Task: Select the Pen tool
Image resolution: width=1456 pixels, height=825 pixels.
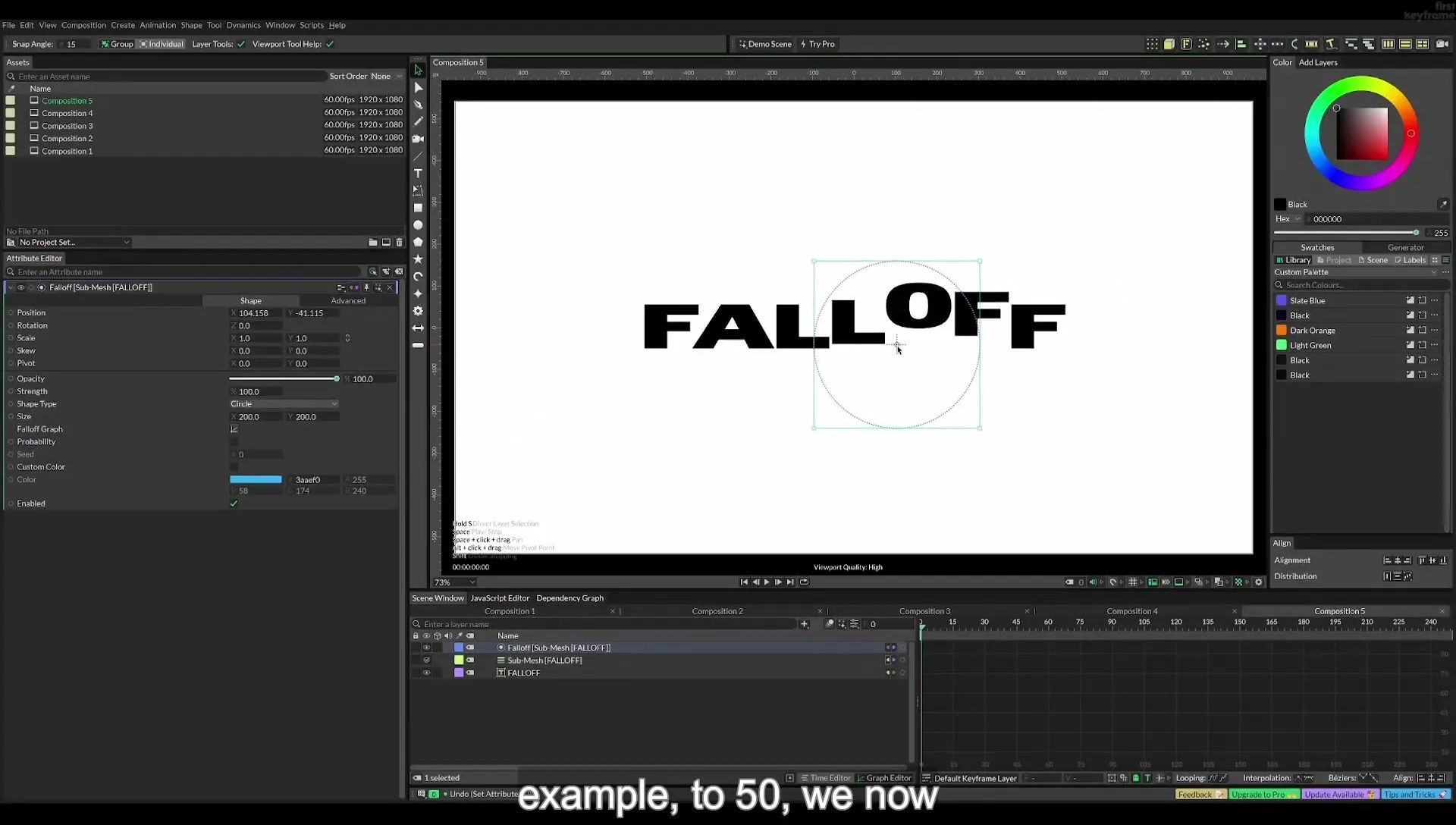Action: [418, 105]
